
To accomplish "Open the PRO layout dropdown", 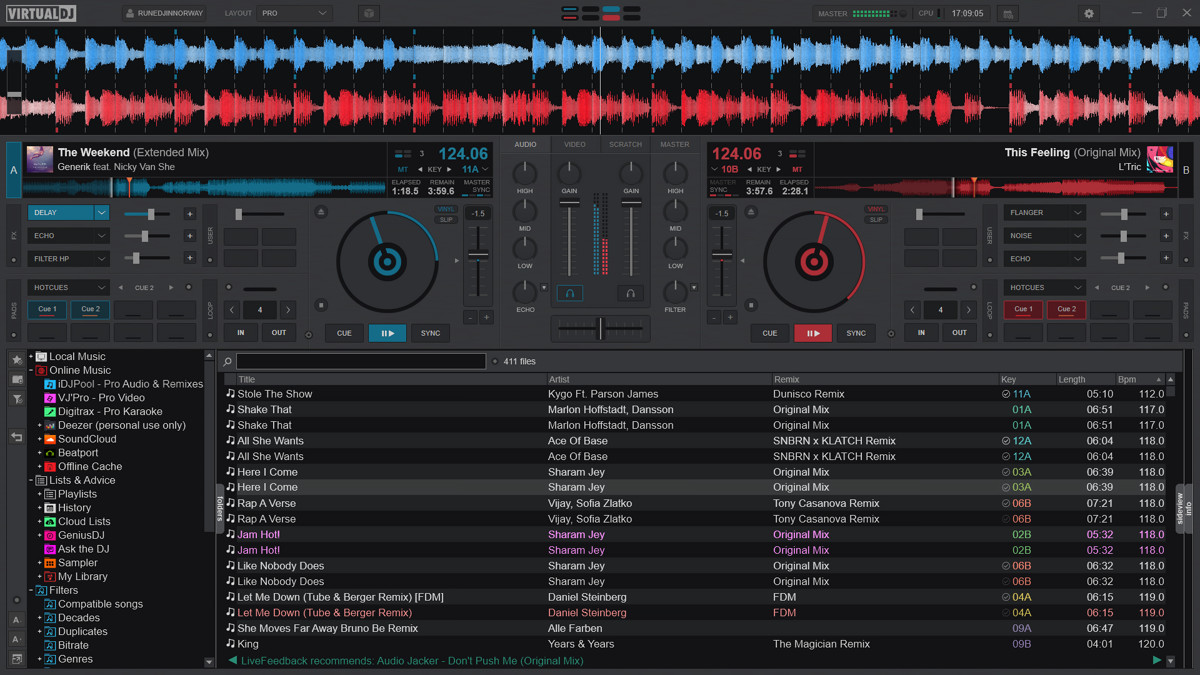I will pyautogui.click(x=294, y=14).
